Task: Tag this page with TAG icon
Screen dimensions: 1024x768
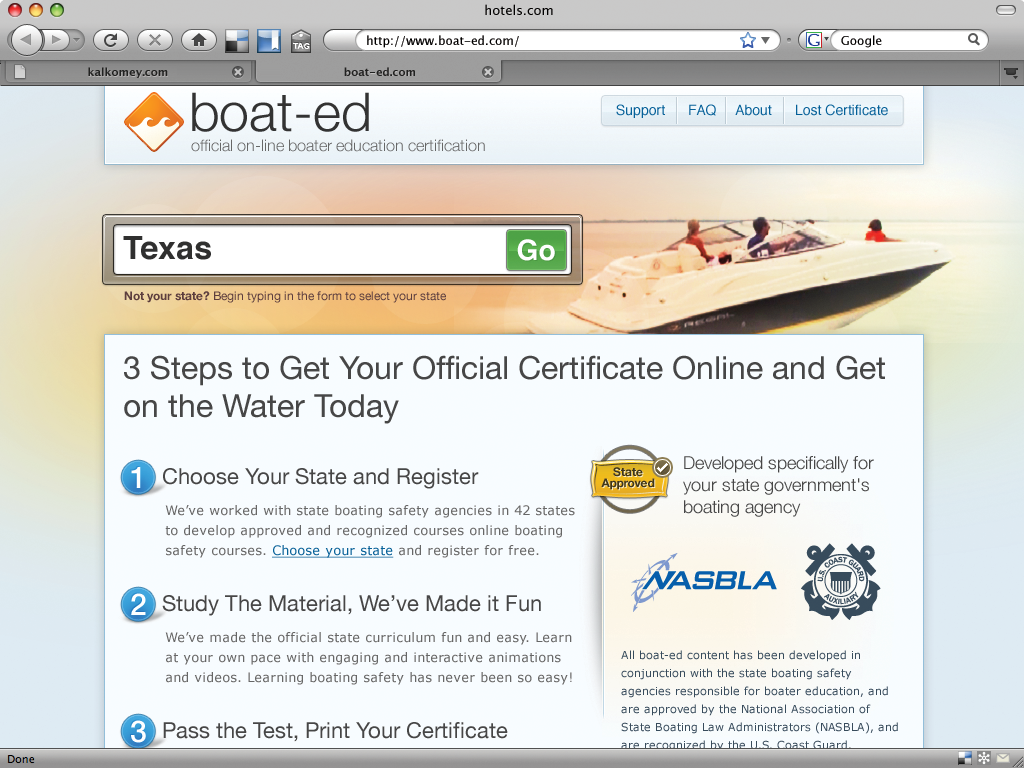Action: 301,41
